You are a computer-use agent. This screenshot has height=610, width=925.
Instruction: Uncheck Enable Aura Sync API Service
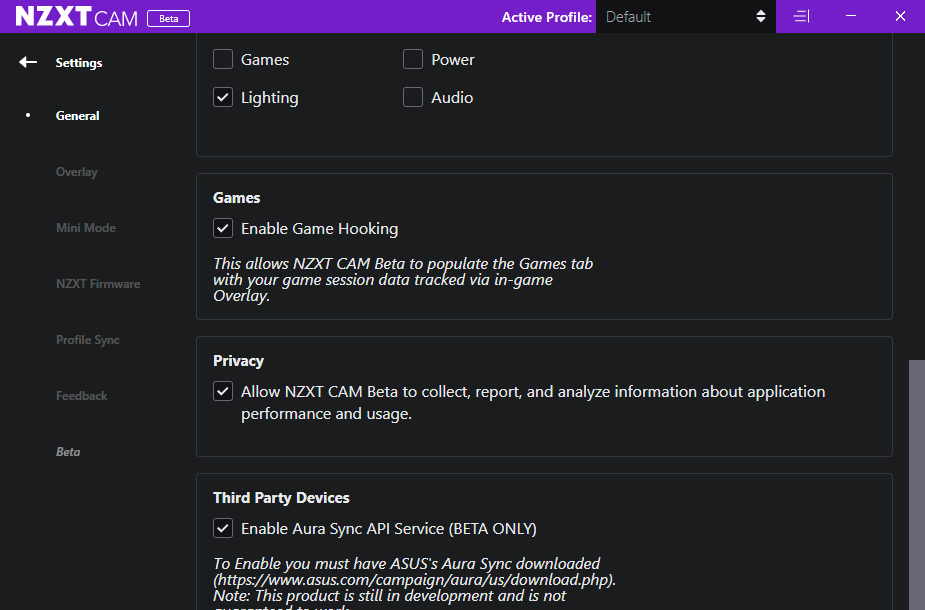click(222, 528)
